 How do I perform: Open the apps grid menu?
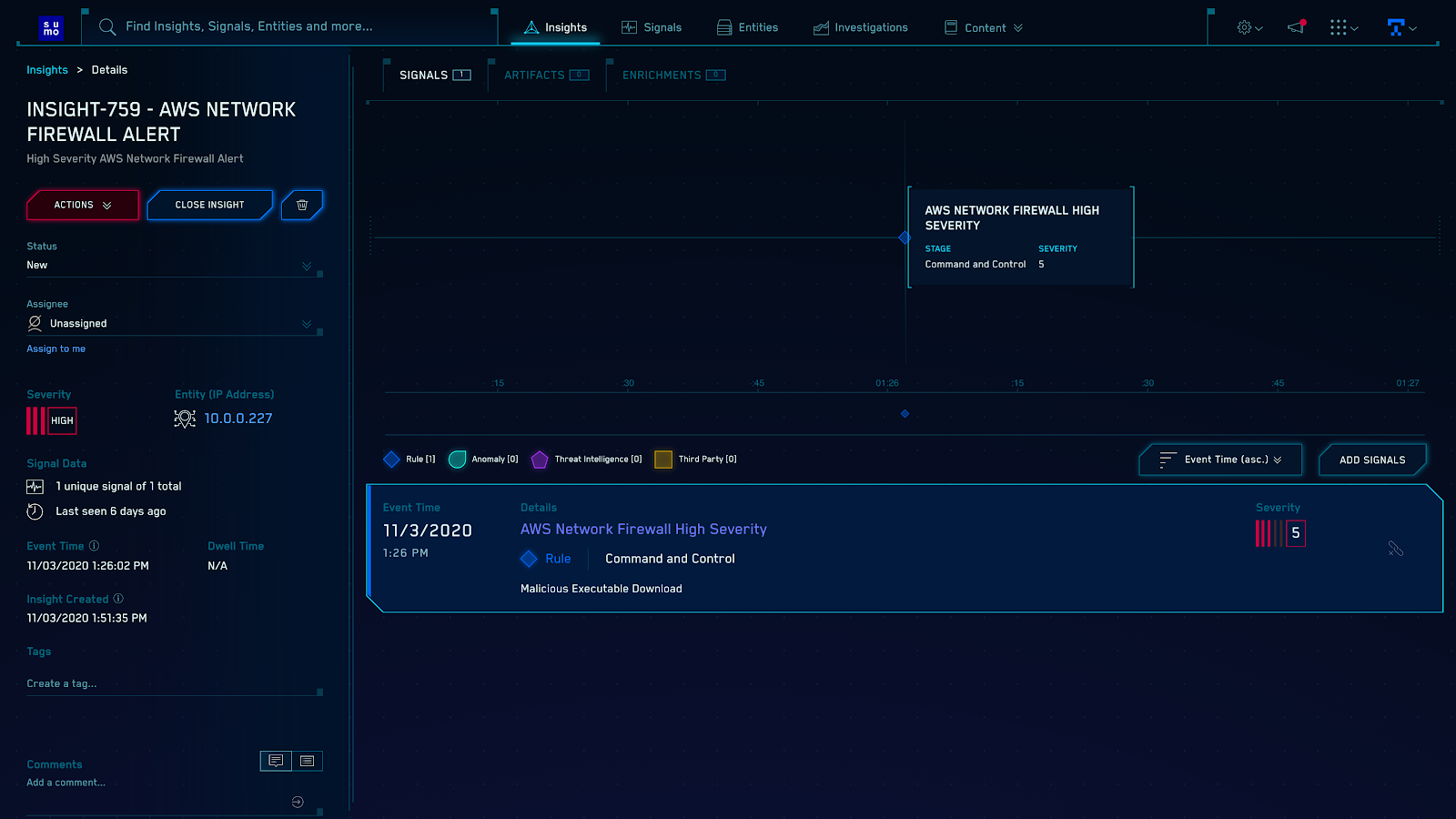1343,27
